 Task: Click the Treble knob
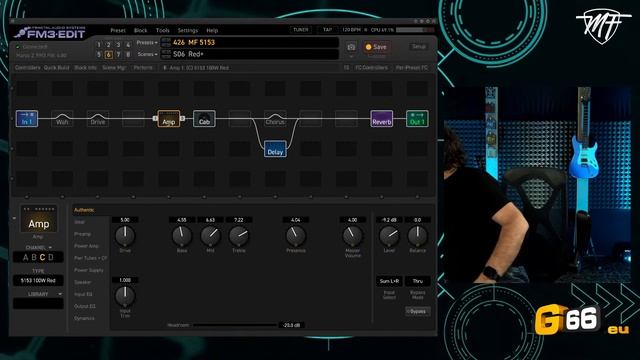coord(239,236)
